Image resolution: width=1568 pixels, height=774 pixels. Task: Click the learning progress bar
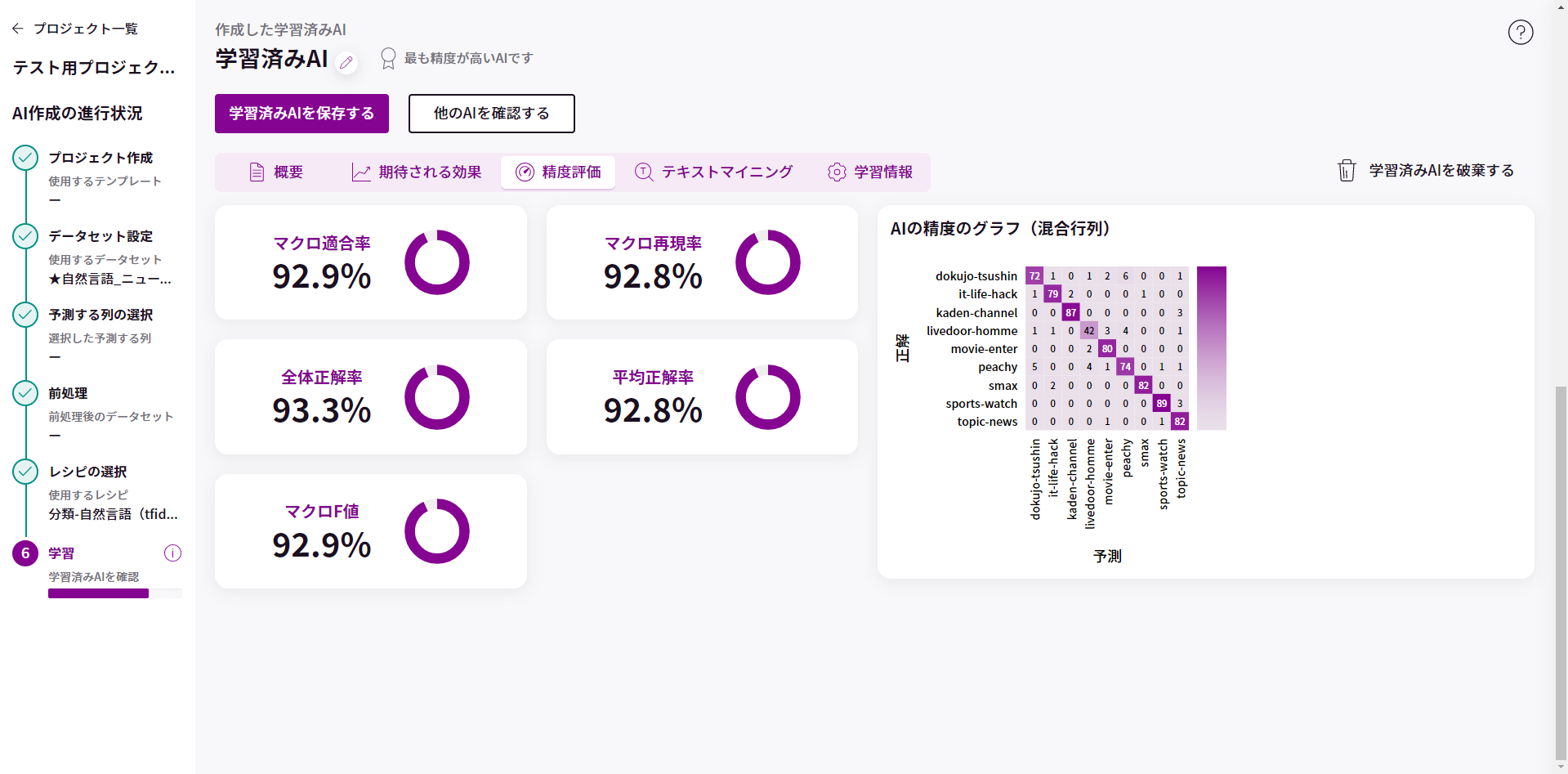[x=114, y=593]
